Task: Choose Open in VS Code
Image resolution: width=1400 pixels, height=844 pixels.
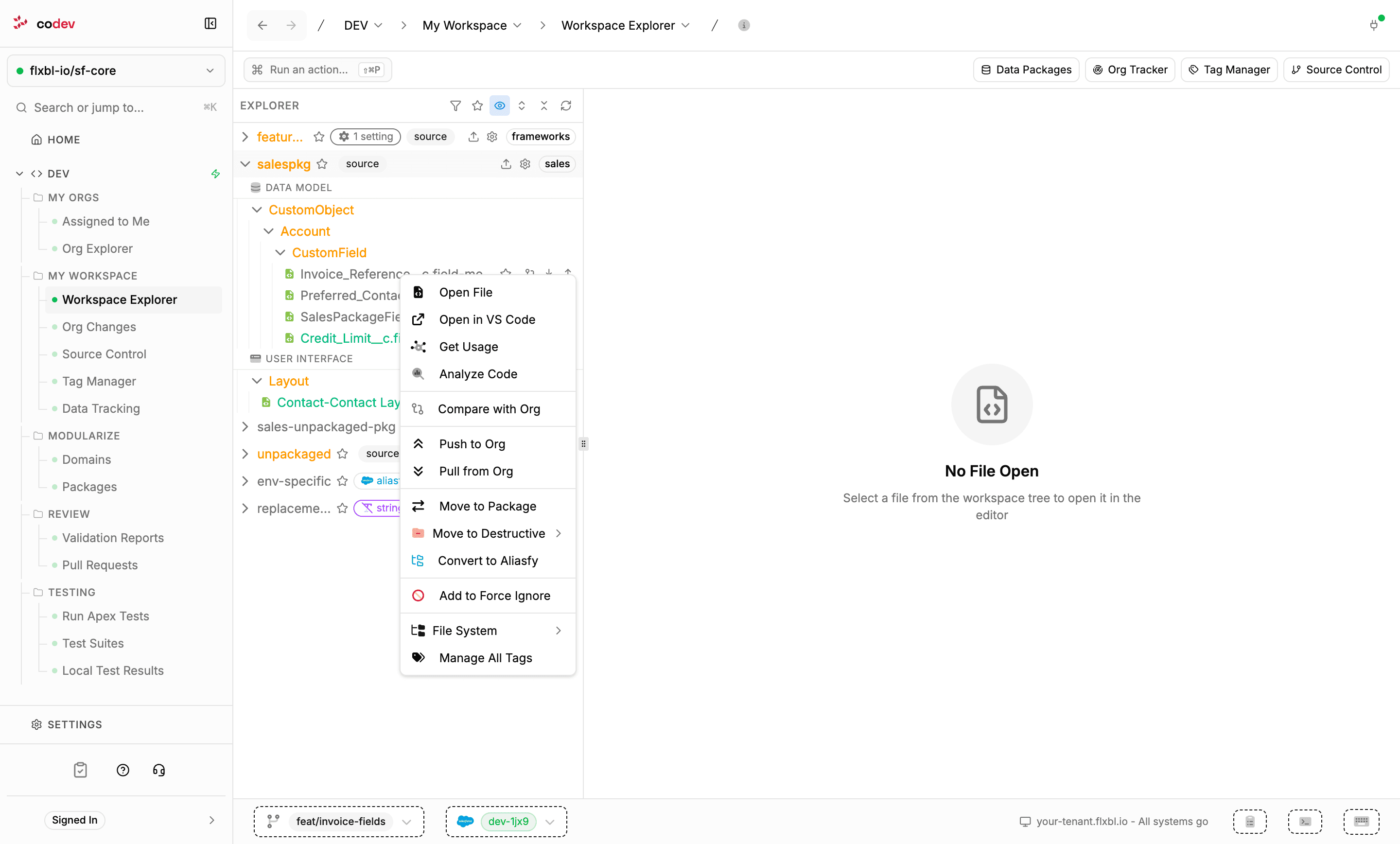Action: [488, 319]
